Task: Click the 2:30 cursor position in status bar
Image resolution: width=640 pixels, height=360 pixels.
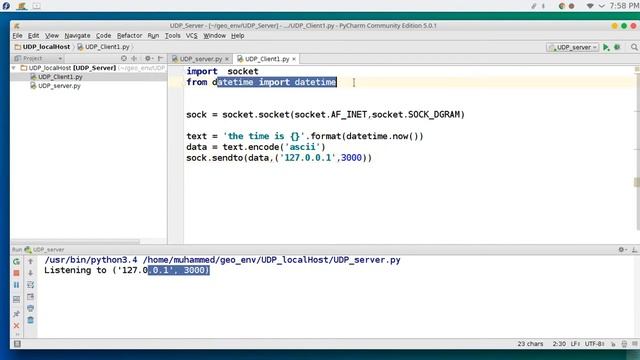Action: [x=559, y=344]
